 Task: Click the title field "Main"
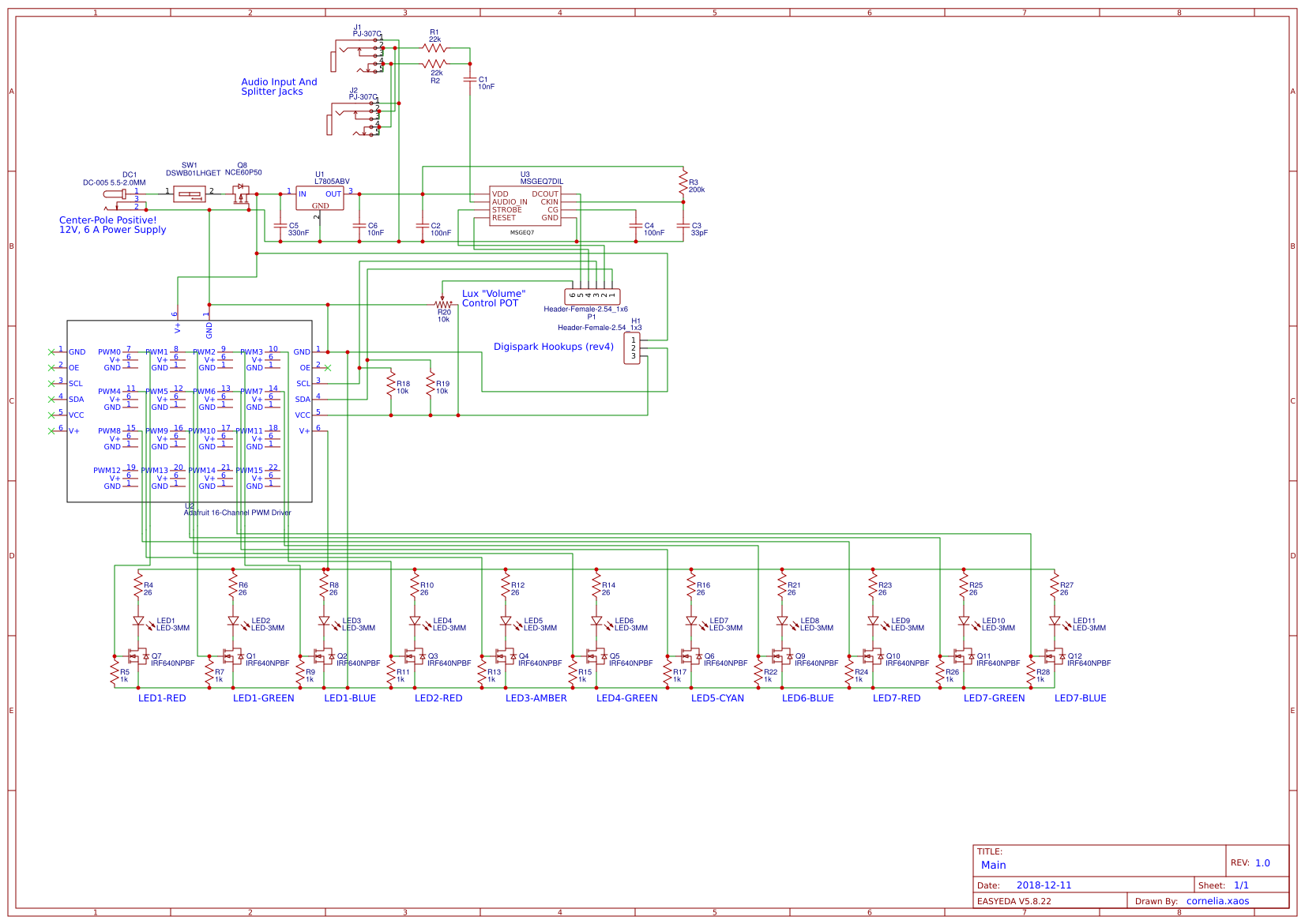[993, 865]
